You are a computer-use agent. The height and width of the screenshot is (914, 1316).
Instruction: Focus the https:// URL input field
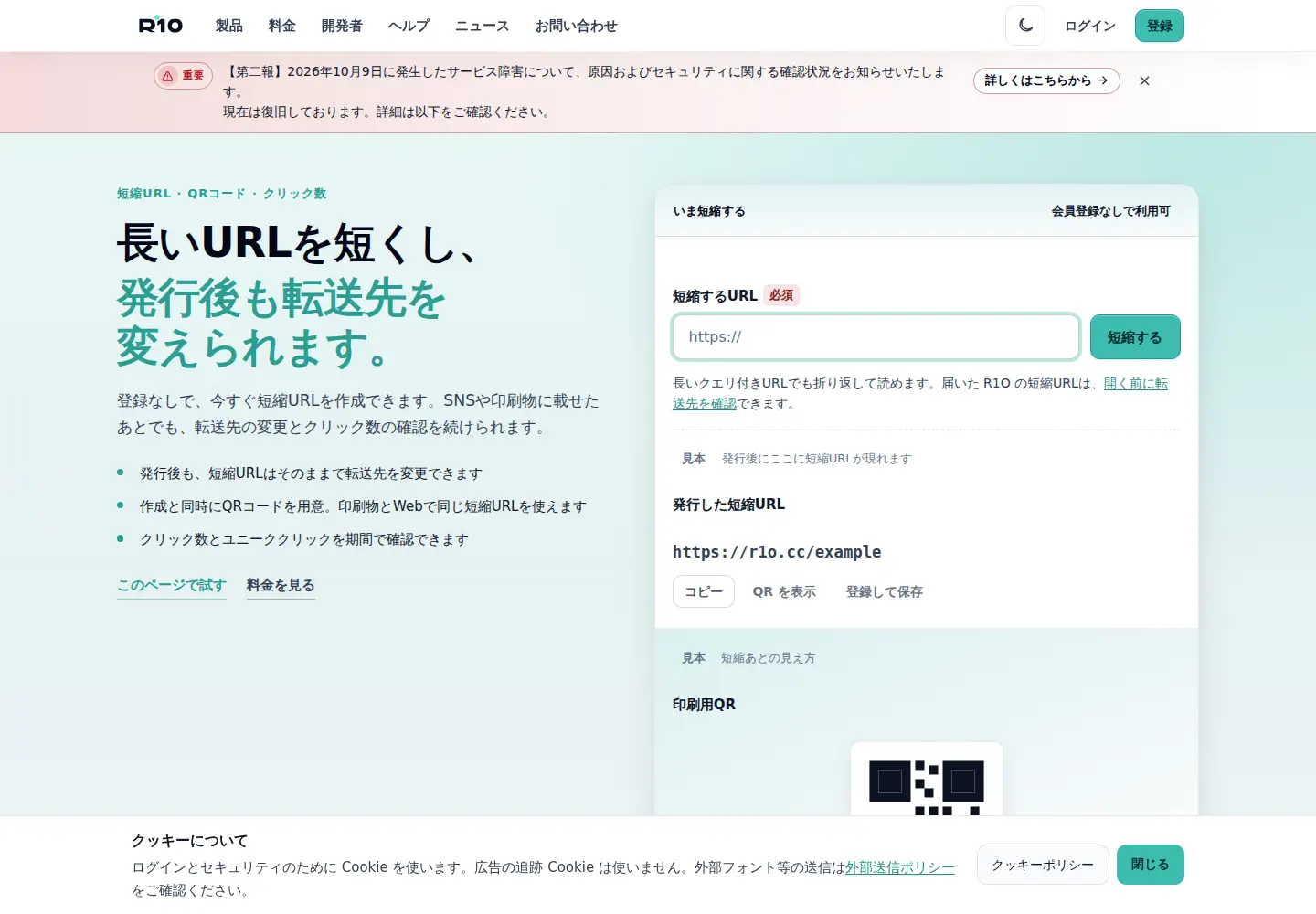pyautogui.click(x=876, y=337)
